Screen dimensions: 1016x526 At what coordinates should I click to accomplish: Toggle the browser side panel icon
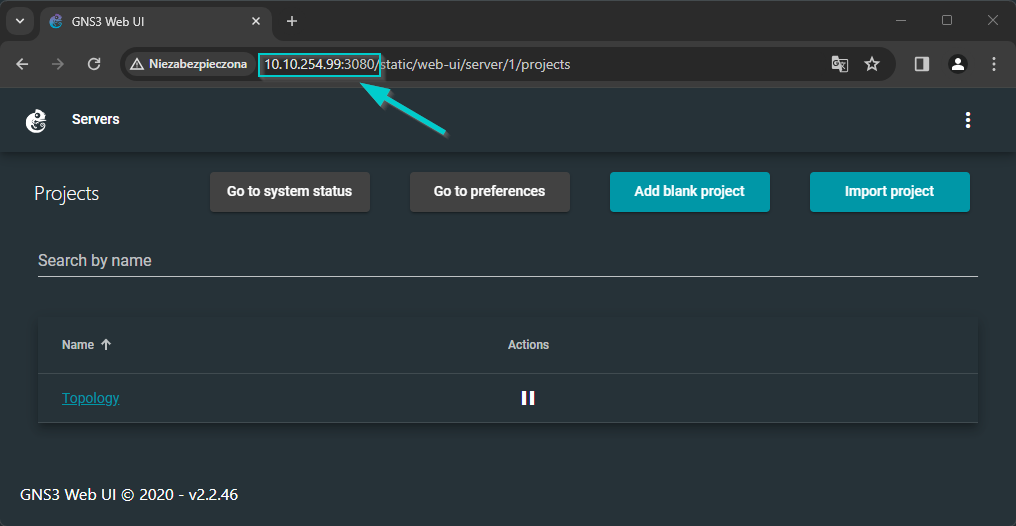pyautogui.click(x=922, y=63)
